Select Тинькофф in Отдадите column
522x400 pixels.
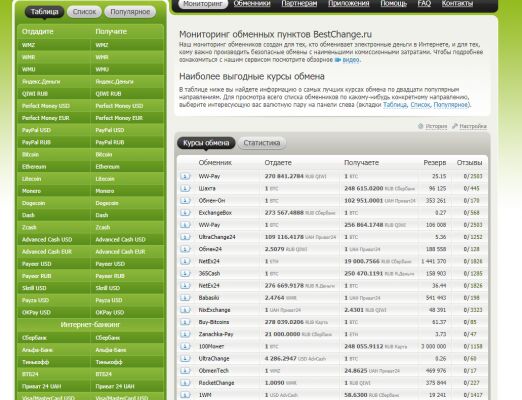[53, 362]
